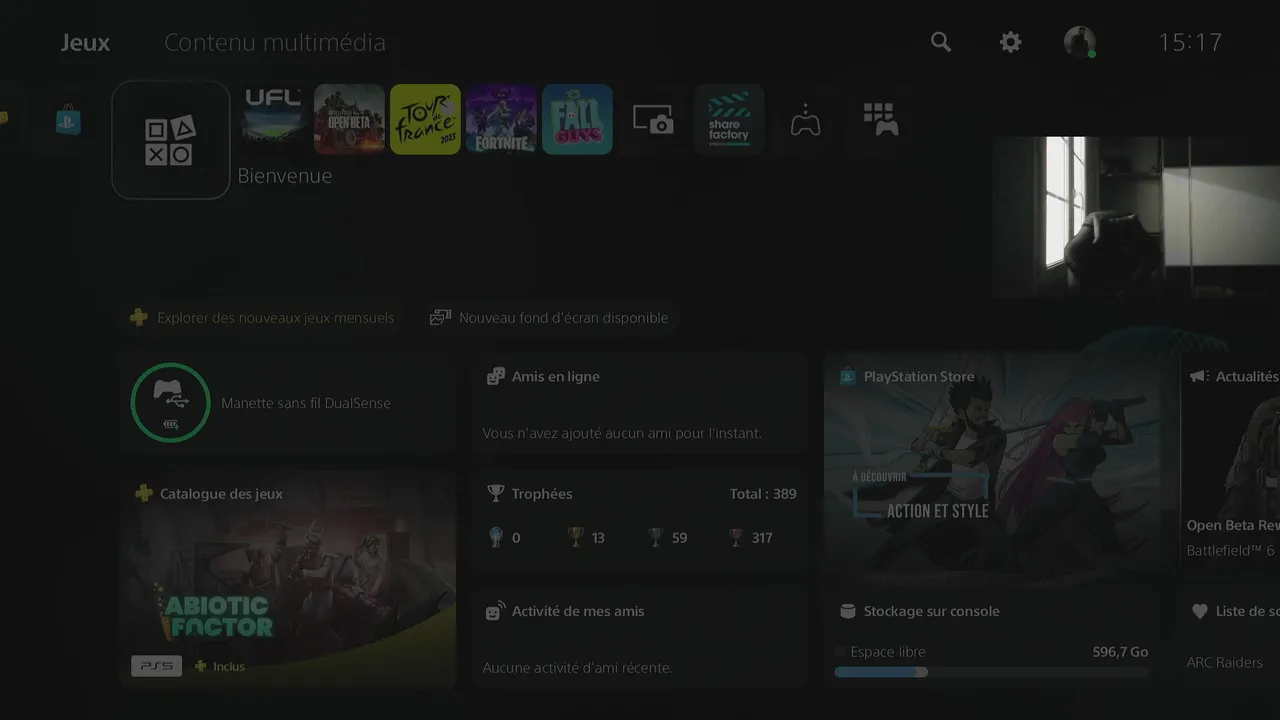Click the ARC Raiders wishlist entry
1280x720 pixels.
coord(1224,662)
